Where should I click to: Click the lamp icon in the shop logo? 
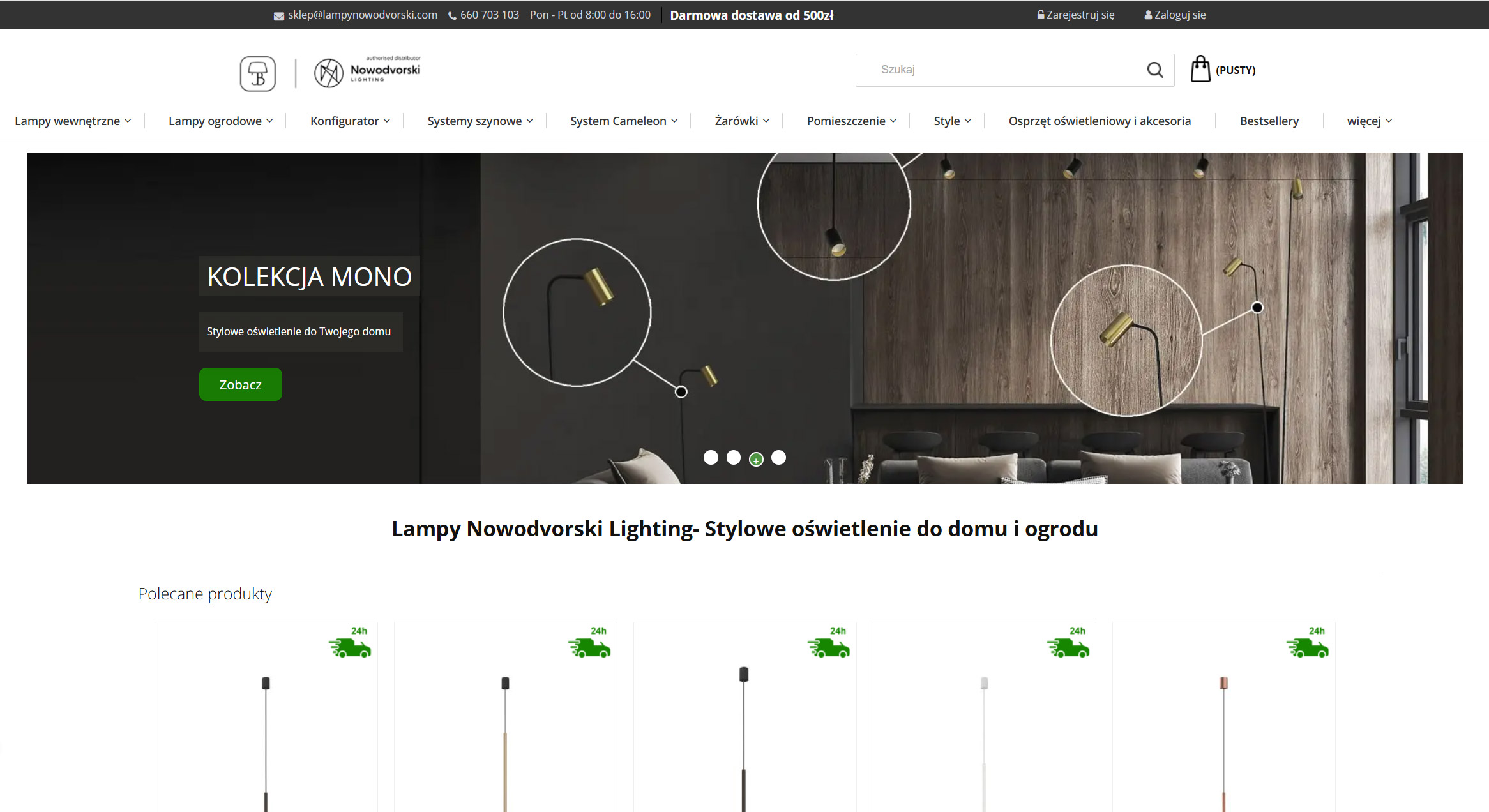(x=257, y=73)
